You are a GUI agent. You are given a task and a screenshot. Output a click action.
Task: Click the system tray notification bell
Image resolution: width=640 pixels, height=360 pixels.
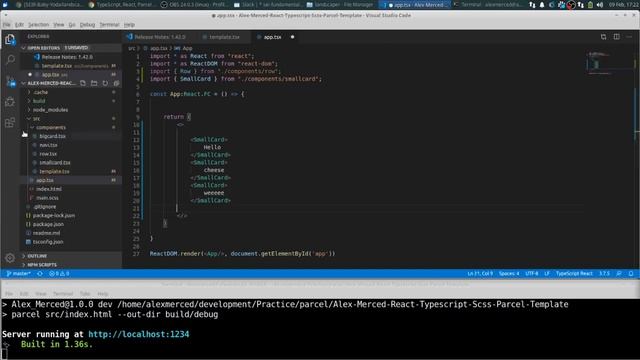pyautogui.click(x=542, y=5)
